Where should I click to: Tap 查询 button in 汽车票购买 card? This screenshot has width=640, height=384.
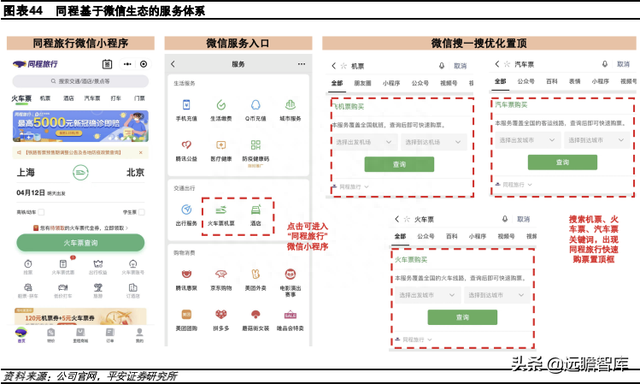pos(562,162)
